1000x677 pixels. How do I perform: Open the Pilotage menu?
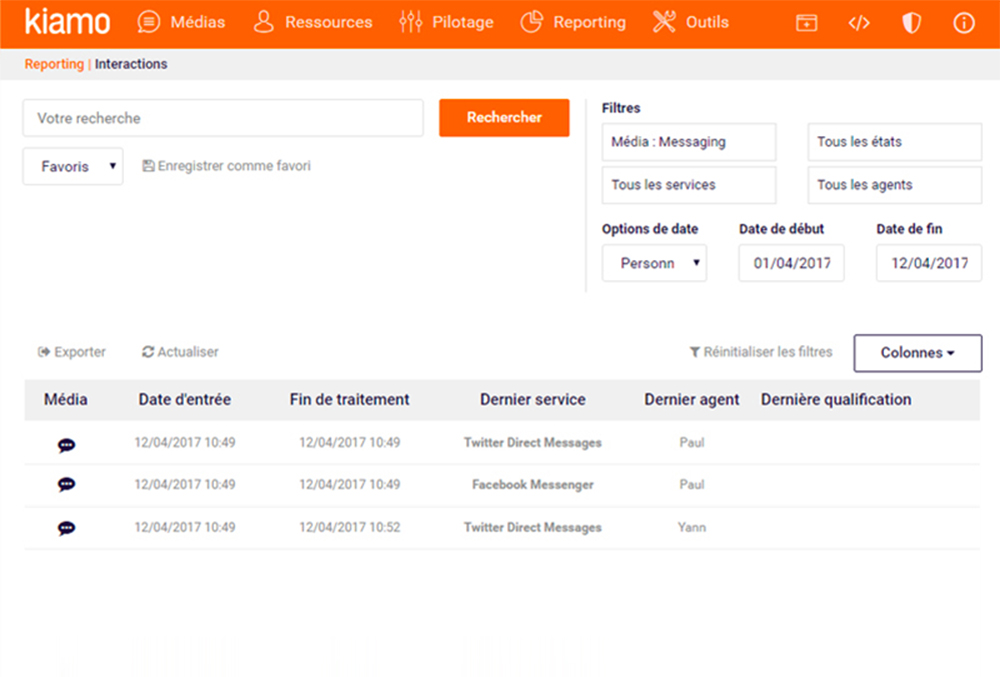tap(446, 22)
